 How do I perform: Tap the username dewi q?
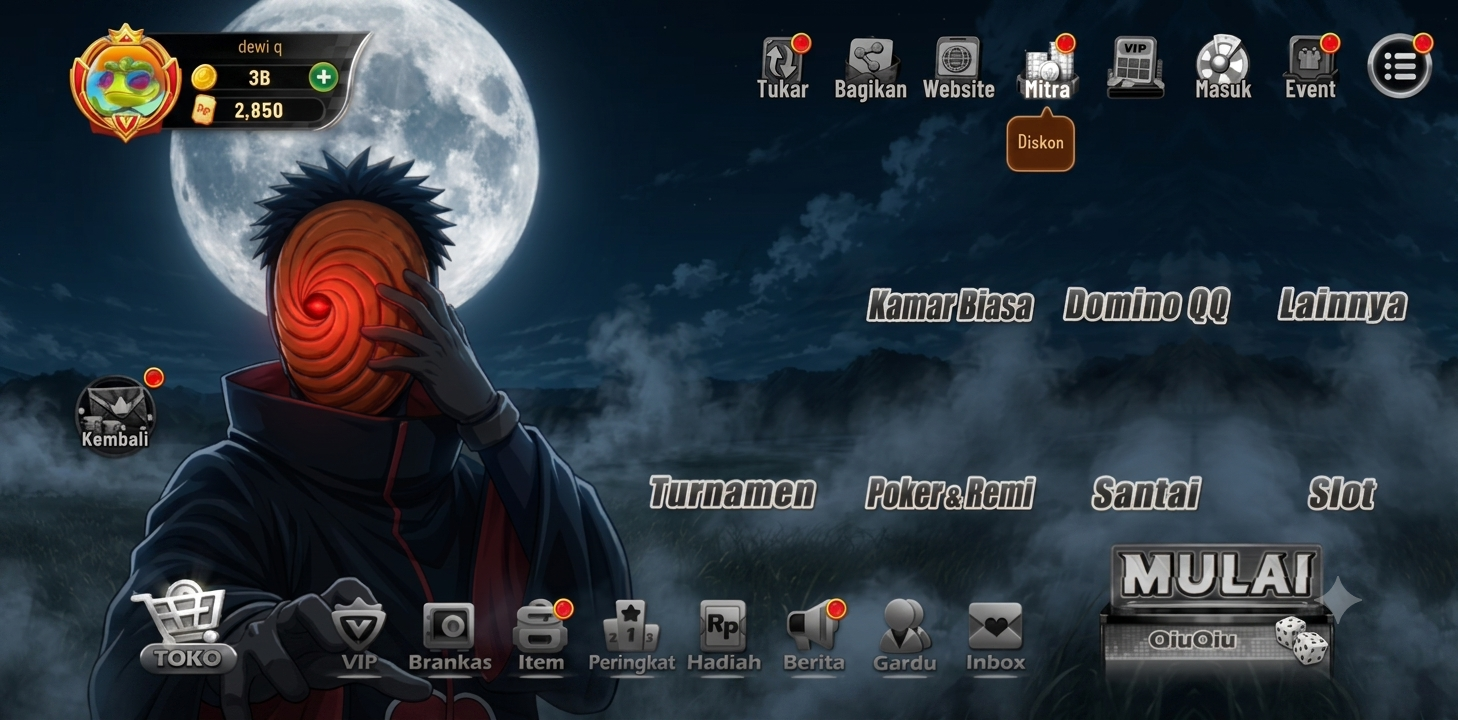[259, 47]
